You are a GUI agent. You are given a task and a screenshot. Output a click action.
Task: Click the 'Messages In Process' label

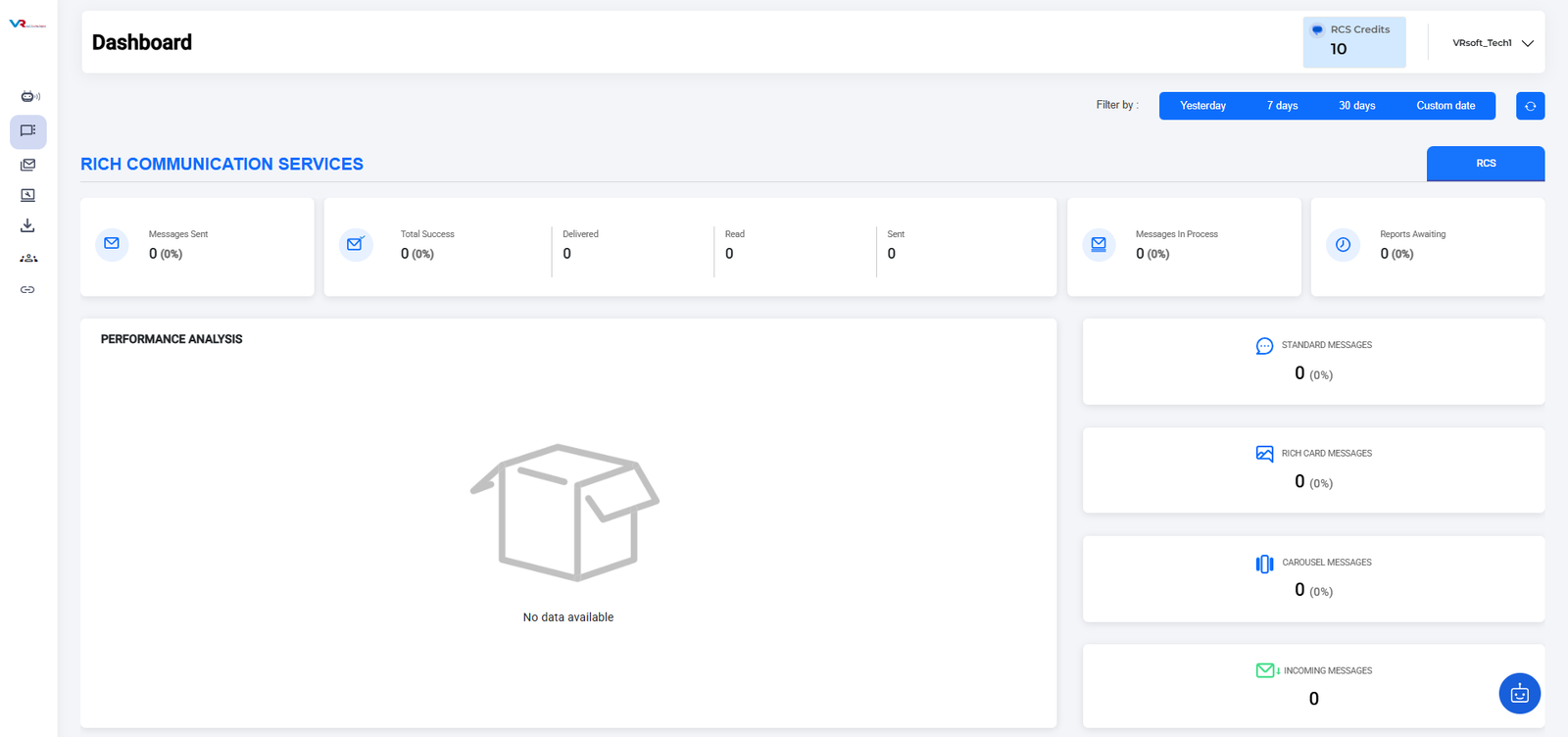tap(1177, 234)
